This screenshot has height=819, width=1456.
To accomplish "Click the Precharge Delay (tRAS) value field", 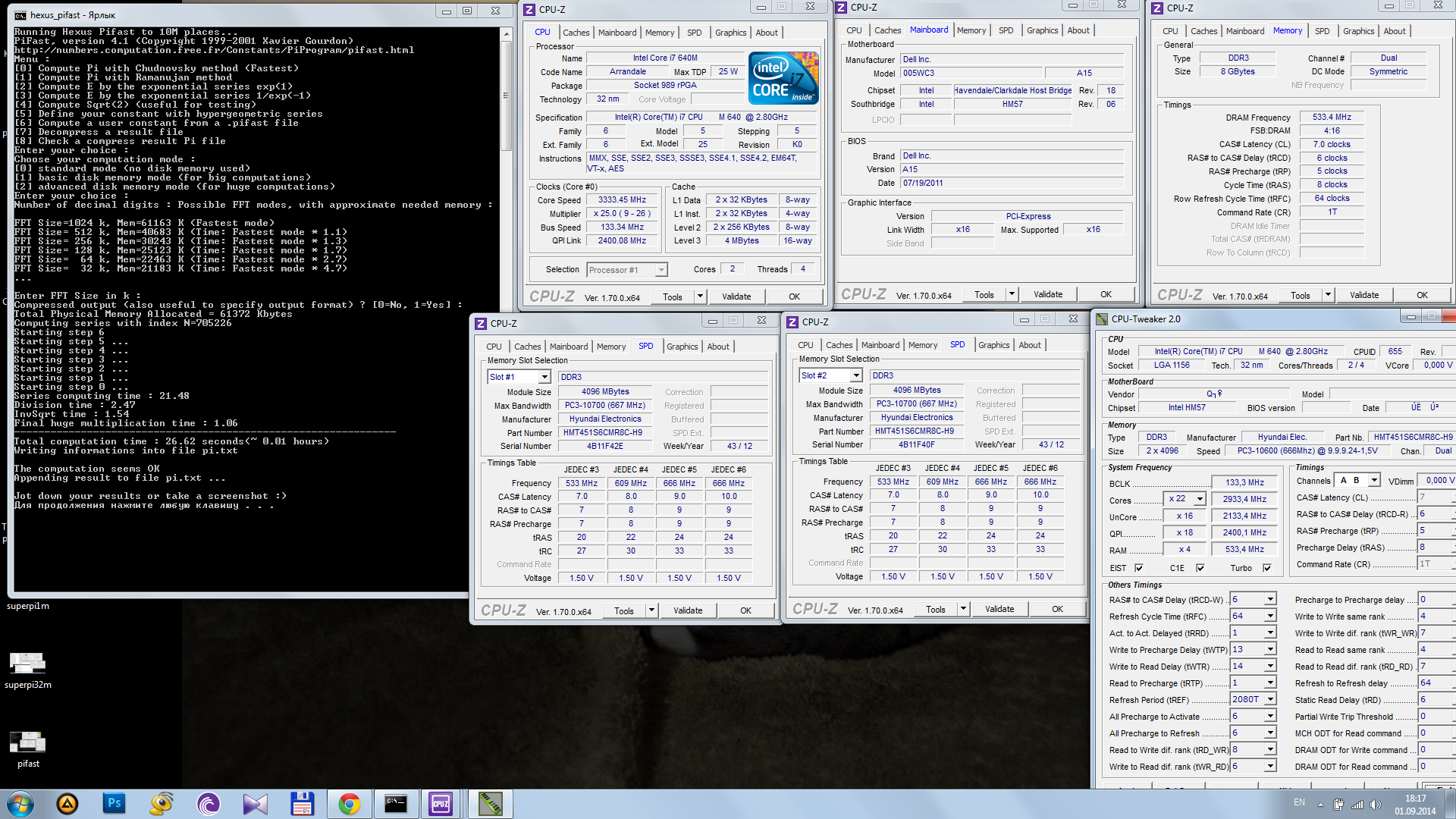I will [1436, 548].
